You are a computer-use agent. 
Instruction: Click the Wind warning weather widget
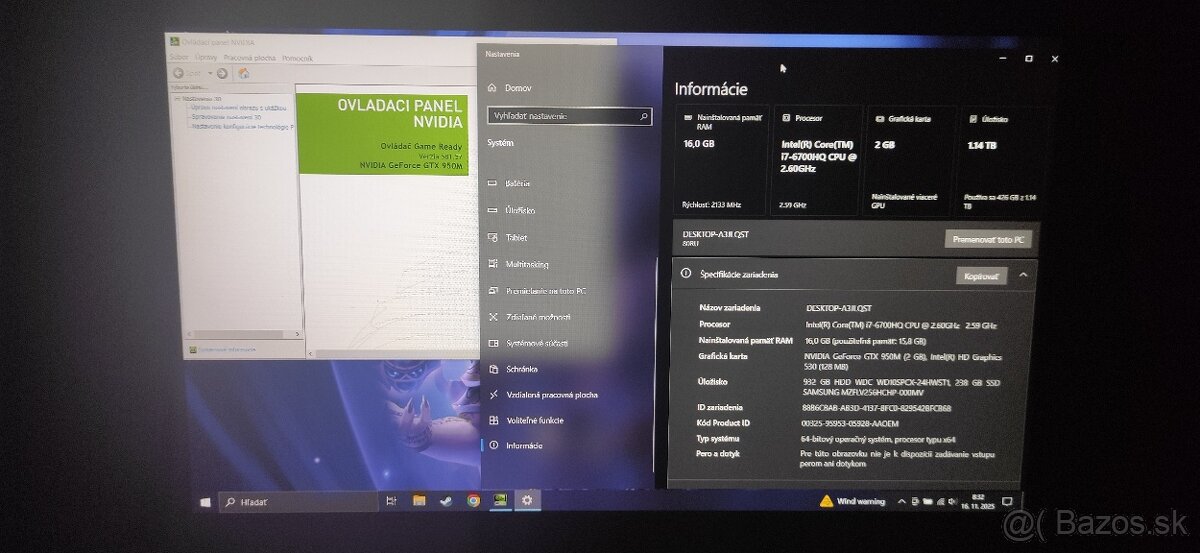coord(852,501)
